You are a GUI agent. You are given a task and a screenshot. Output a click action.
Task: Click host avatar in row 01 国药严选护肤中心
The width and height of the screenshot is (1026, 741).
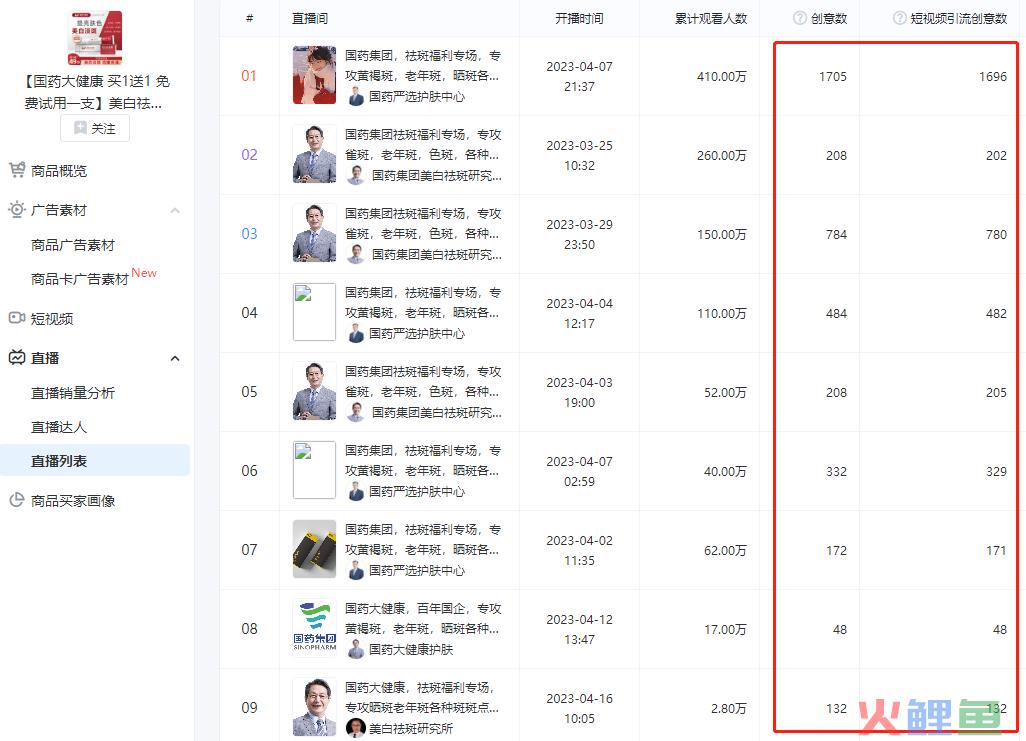click(356, 97)
